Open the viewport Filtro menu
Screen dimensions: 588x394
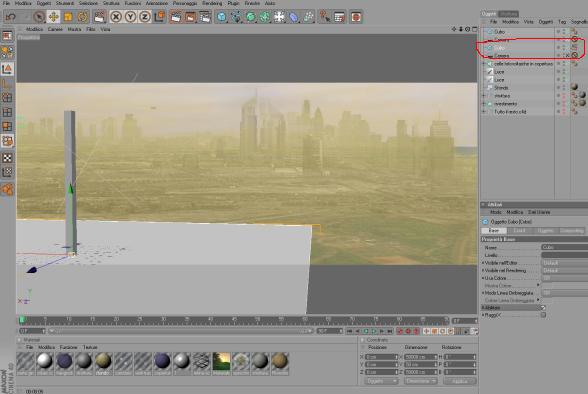(x=90, y=29)
